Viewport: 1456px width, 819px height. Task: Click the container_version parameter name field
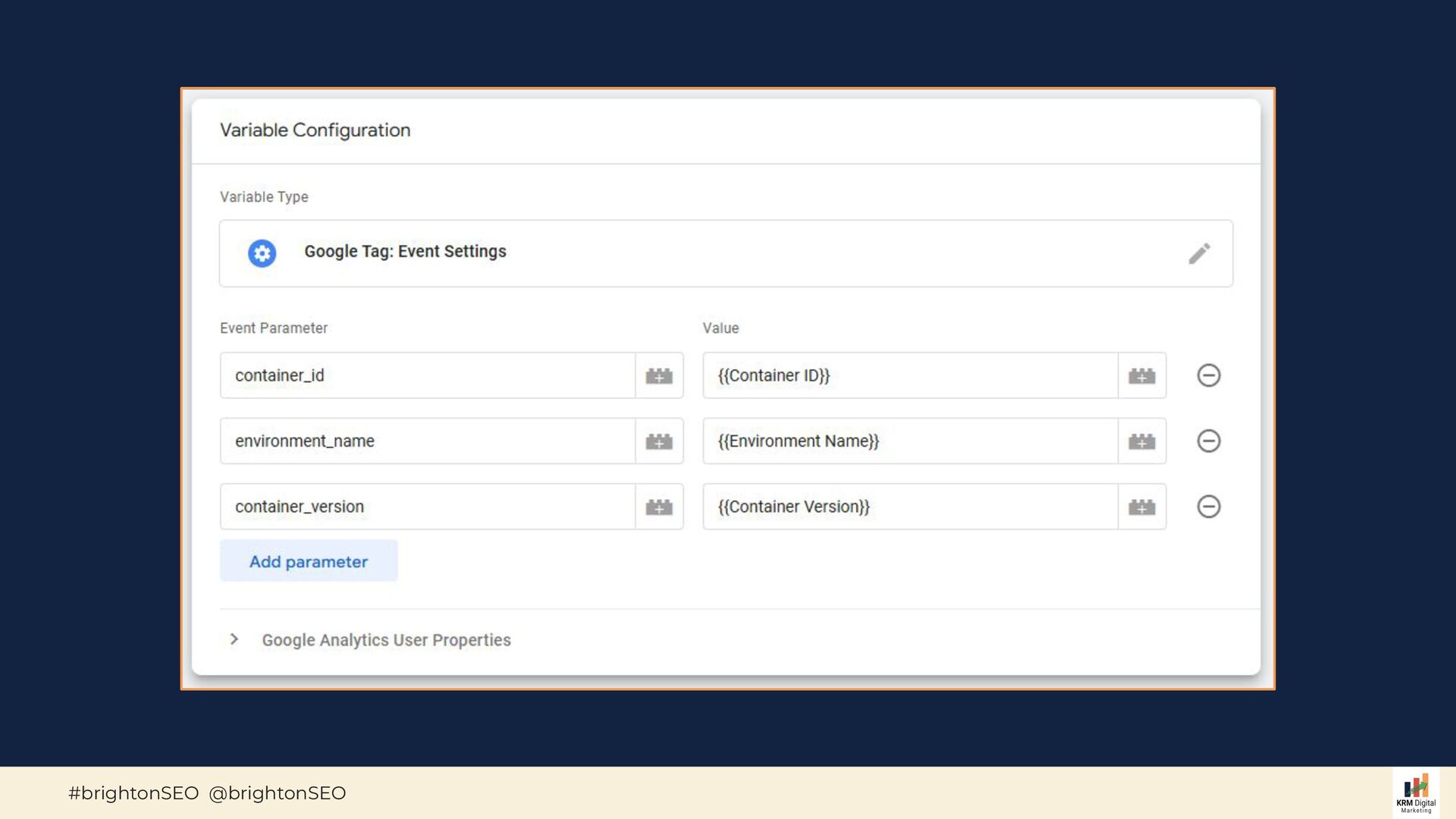click(427, 507)
